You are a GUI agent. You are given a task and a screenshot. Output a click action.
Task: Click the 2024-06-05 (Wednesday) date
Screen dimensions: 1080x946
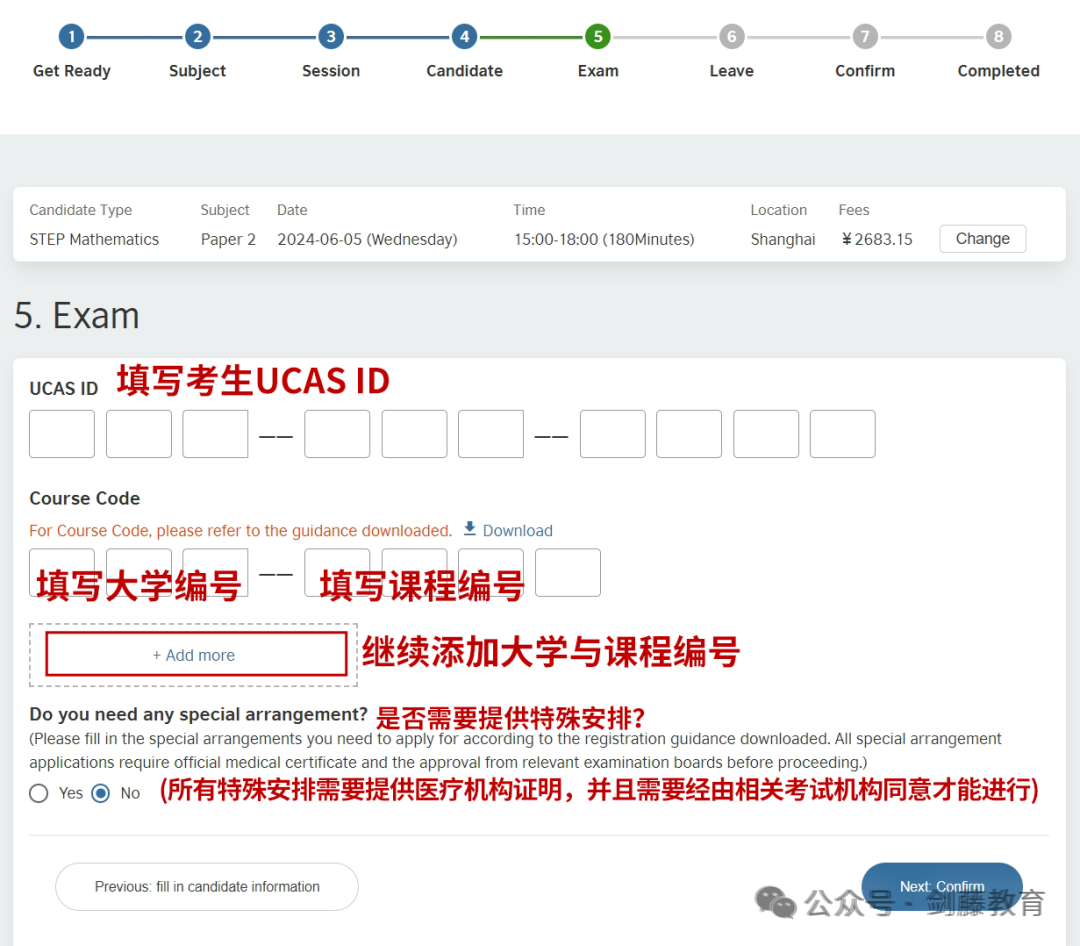tap(367, 239)
